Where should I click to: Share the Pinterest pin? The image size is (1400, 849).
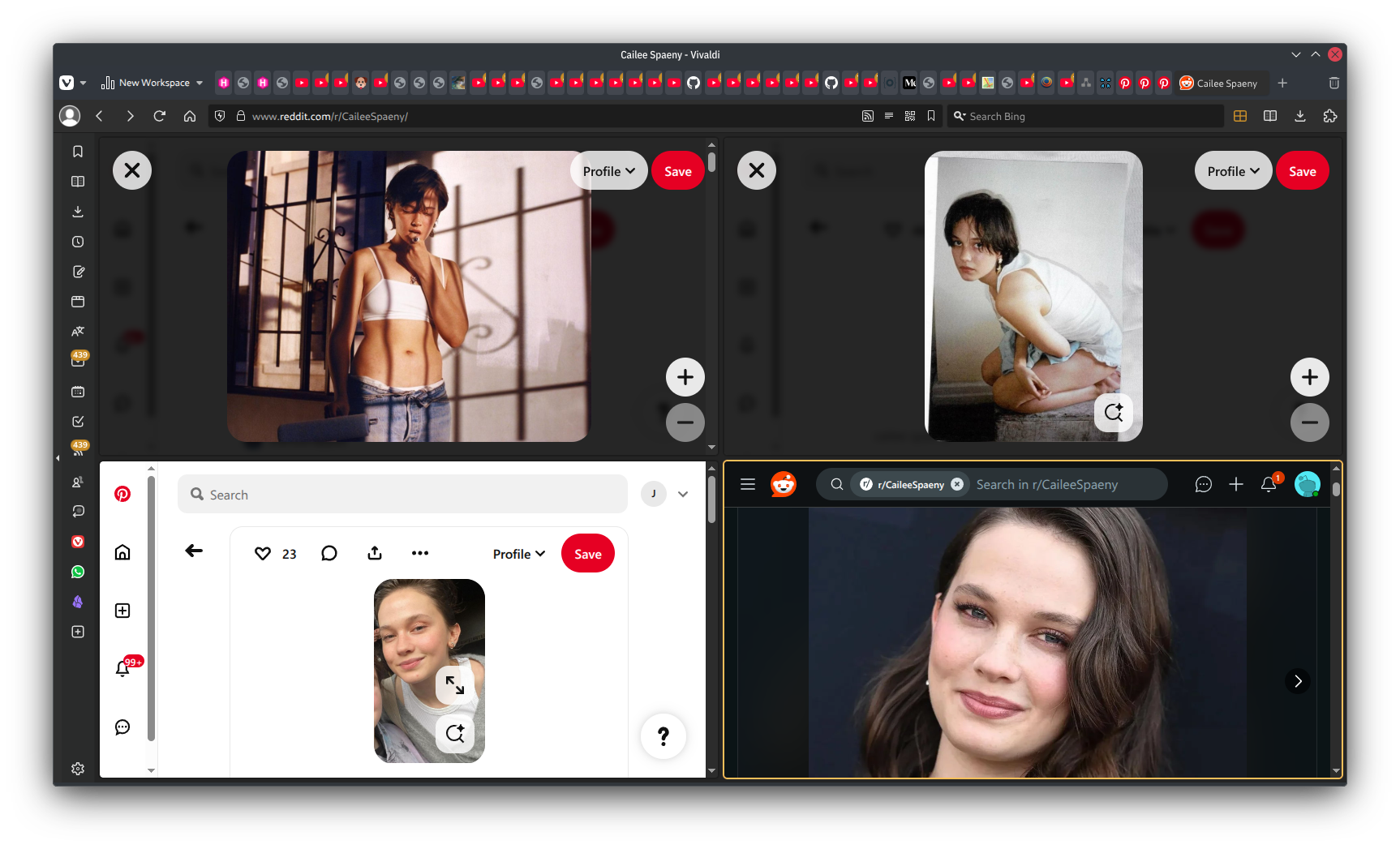pyautogui.click(x=375, y=553)
